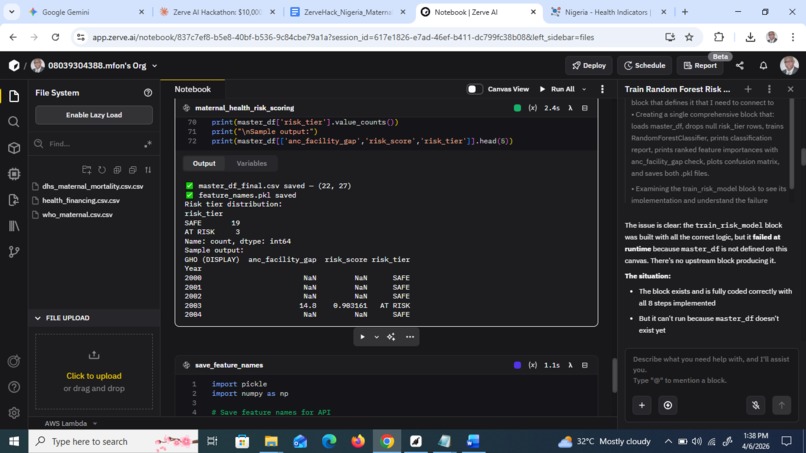Viewport: 806px width, 453px height.
Task: Open Chrome tab search dropdown
Action: pos(11,12)
